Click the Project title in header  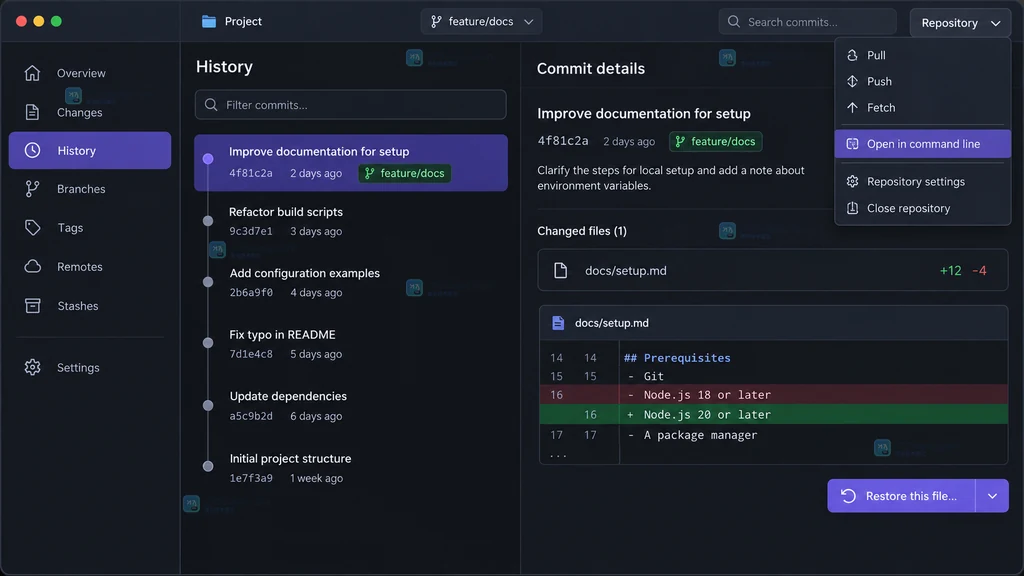pos(243,22)
